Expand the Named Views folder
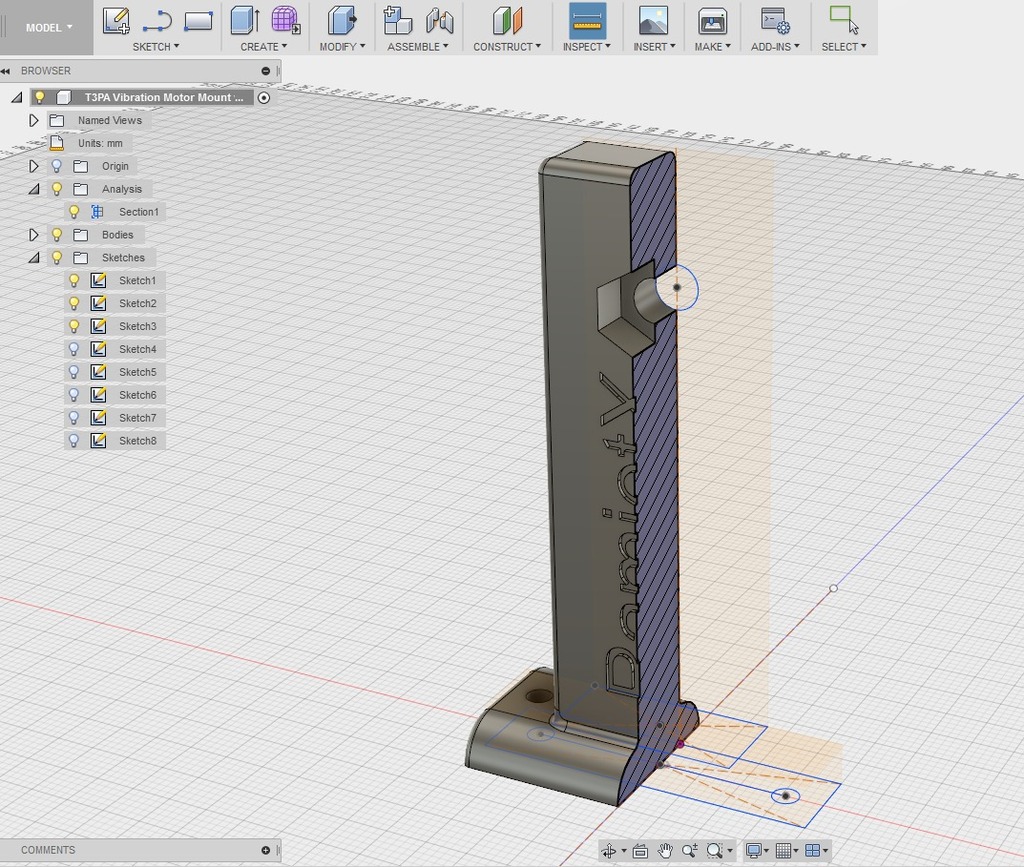Viewport: 1024px width, 867px height. [x=33, y=120]
